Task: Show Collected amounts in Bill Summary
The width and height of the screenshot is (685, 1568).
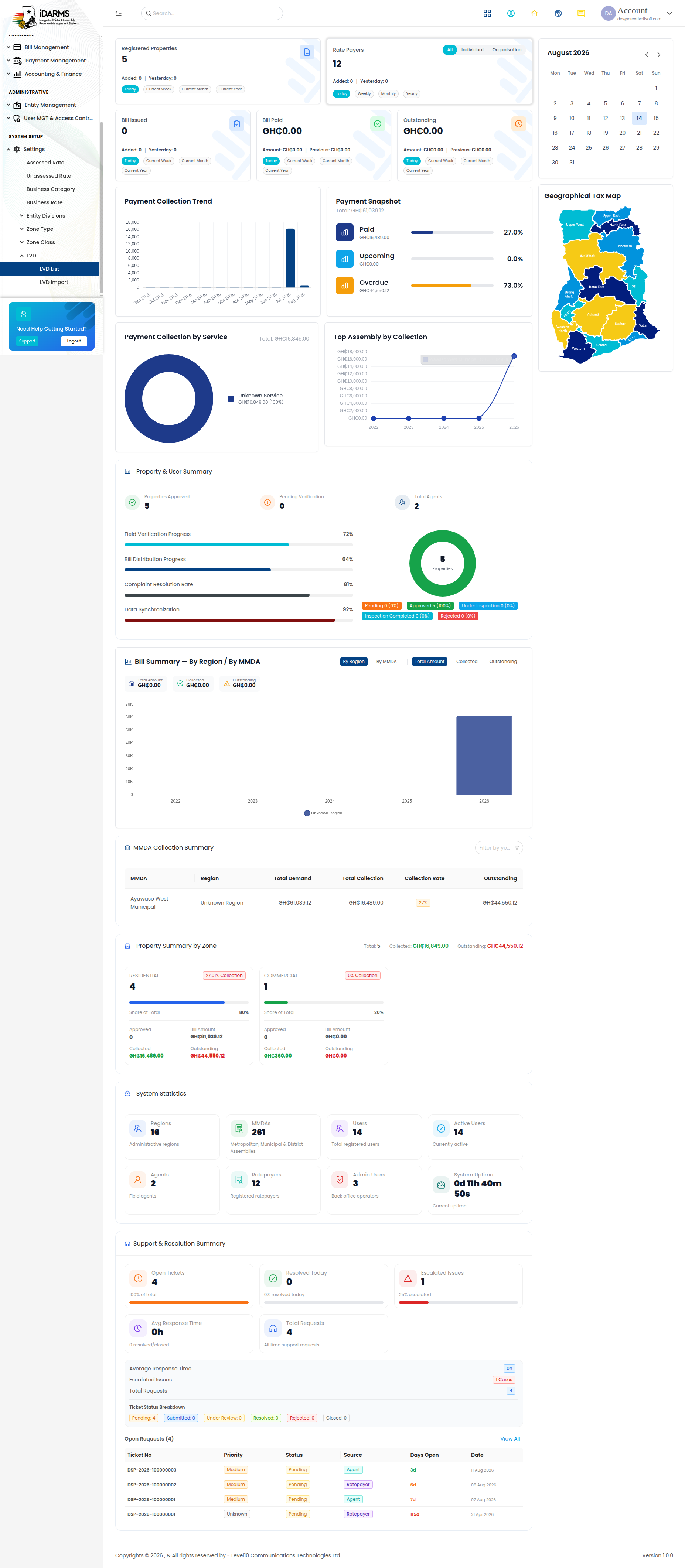Action: (x=467, y=662)
